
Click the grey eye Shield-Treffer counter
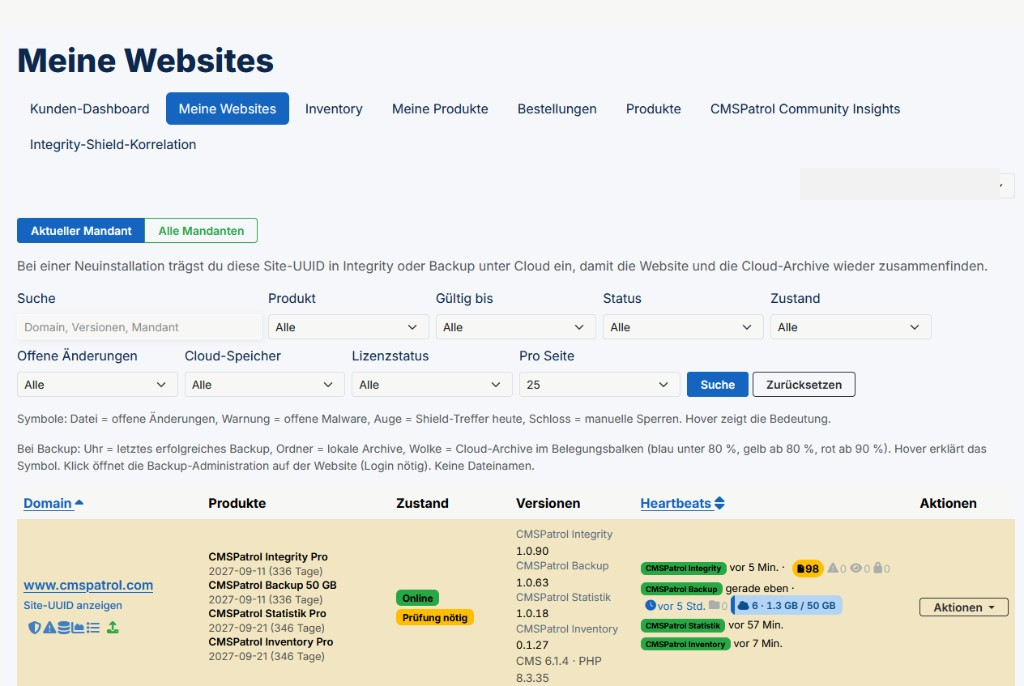[856, 568]
